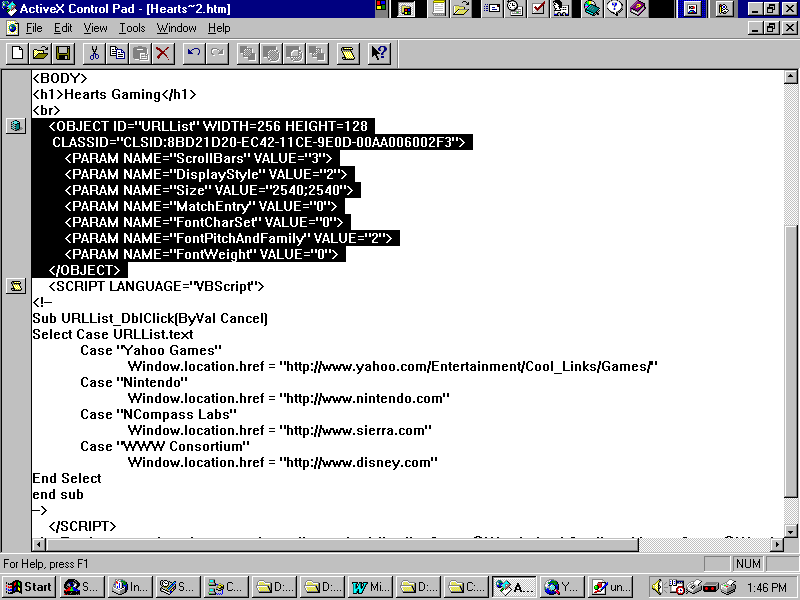Screen dimensions: 800x600
Task: Open a file with the Open folder icon
Action: click(40, 53)
